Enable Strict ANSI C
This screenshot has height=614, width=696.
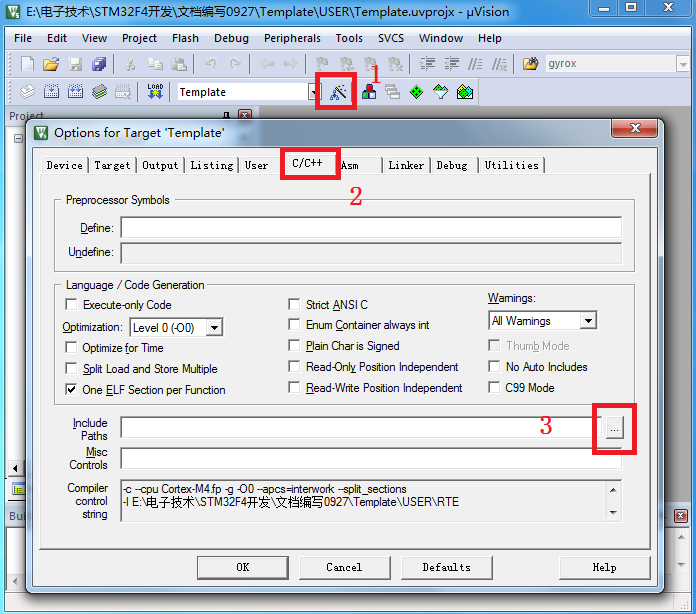coord(294,305)
